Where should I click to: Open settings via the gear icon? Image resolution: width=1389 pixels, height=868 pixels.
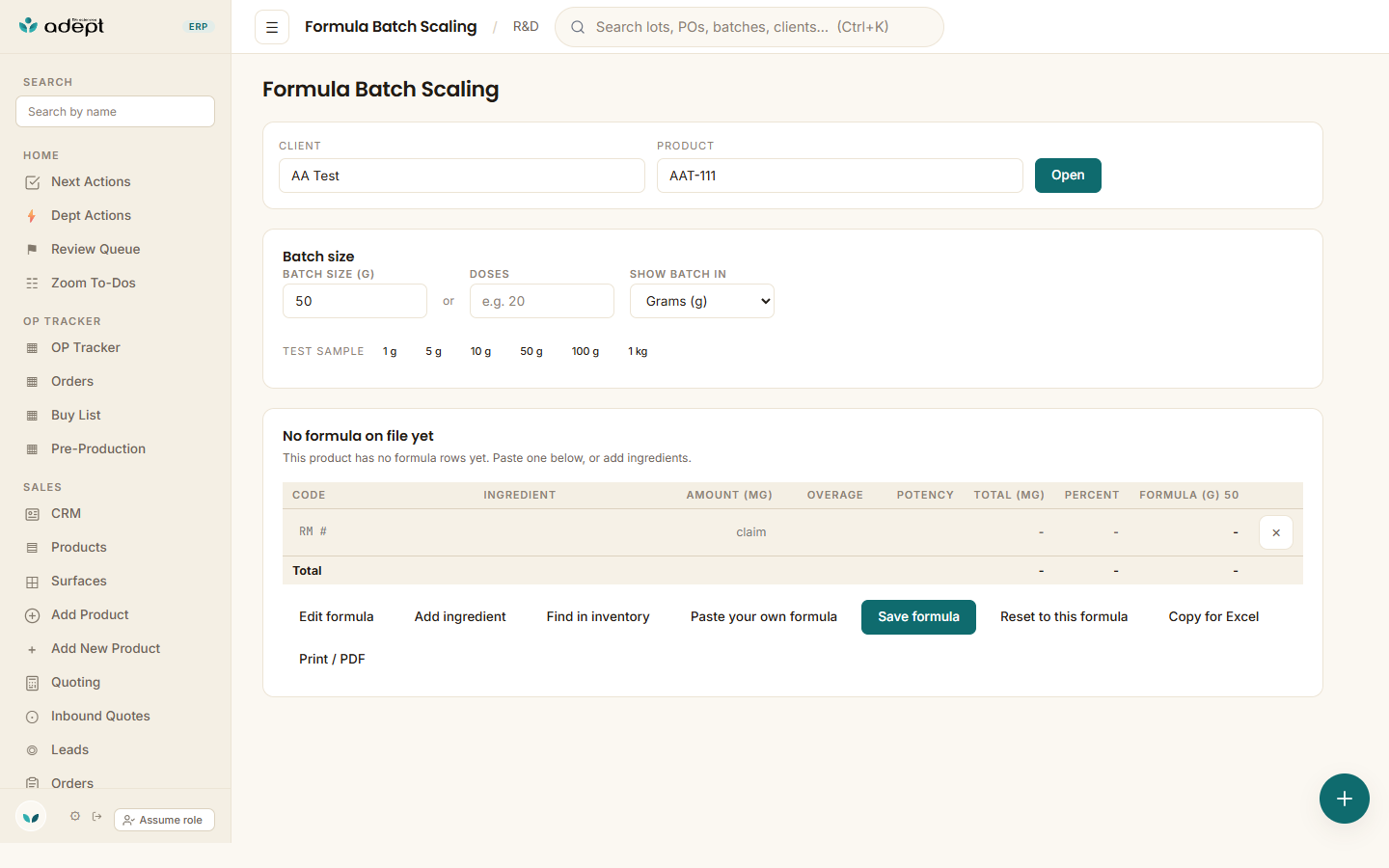75,816
